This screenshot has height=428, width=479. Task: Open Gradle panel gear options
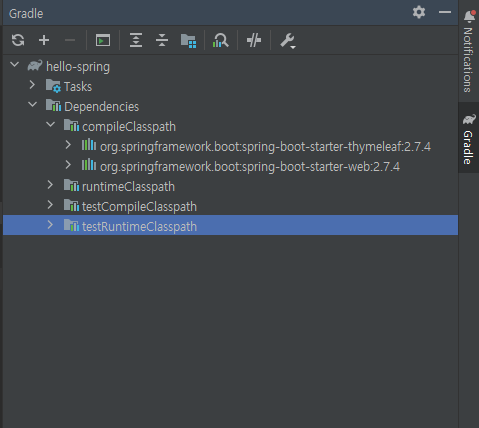pos(419,12)
